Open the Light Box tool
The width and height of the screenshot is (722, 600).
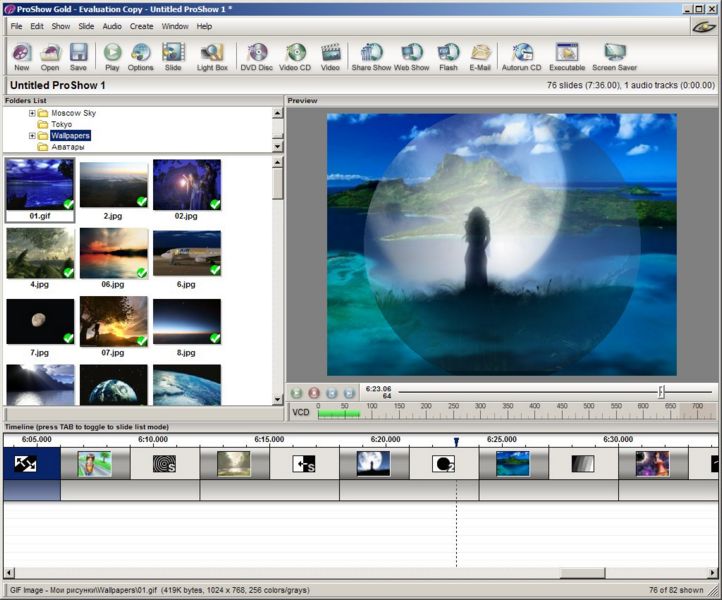pyautogui.click(x=212, y=57)
